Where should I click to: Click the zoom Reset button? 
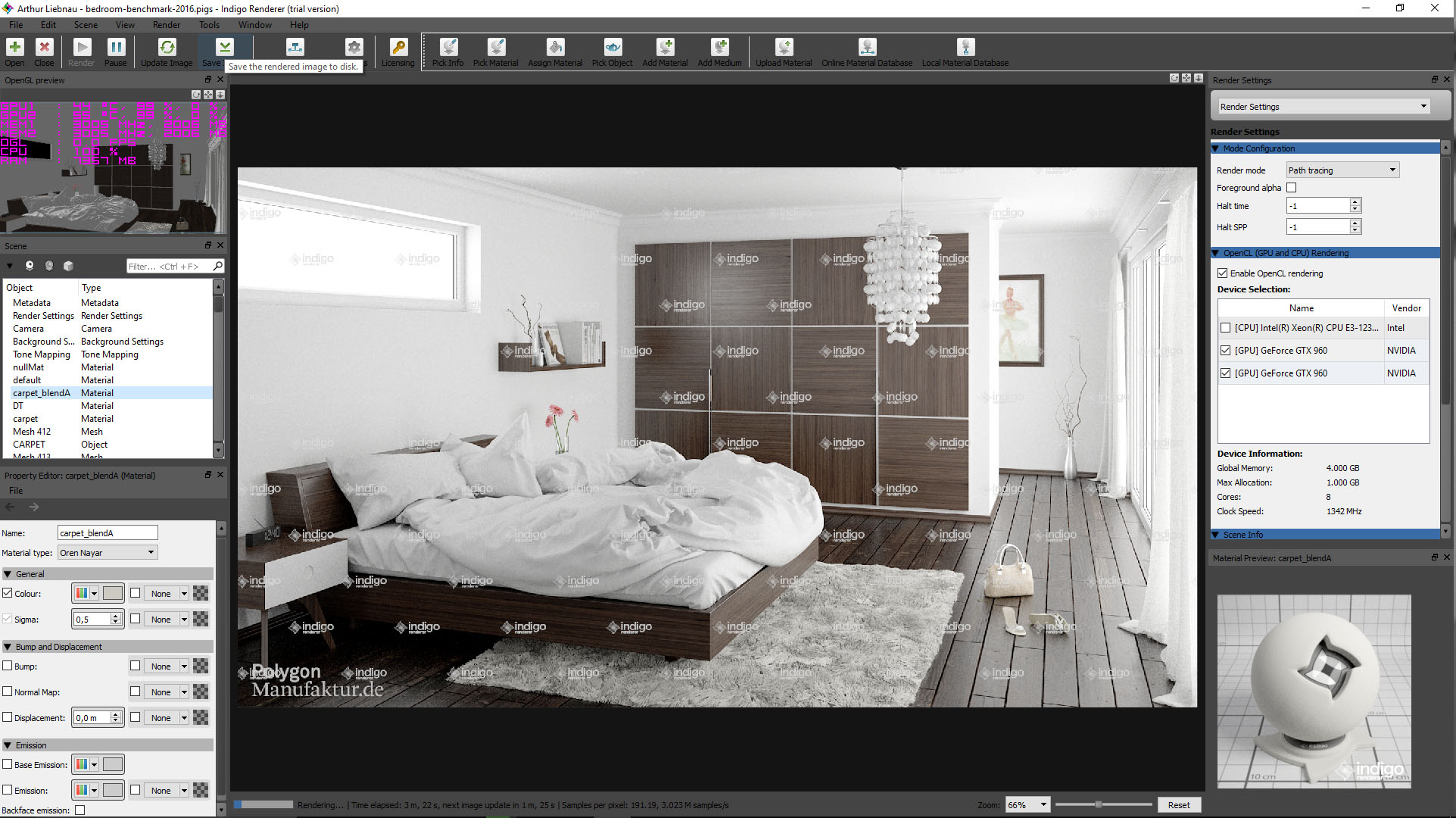[1178, 805]
